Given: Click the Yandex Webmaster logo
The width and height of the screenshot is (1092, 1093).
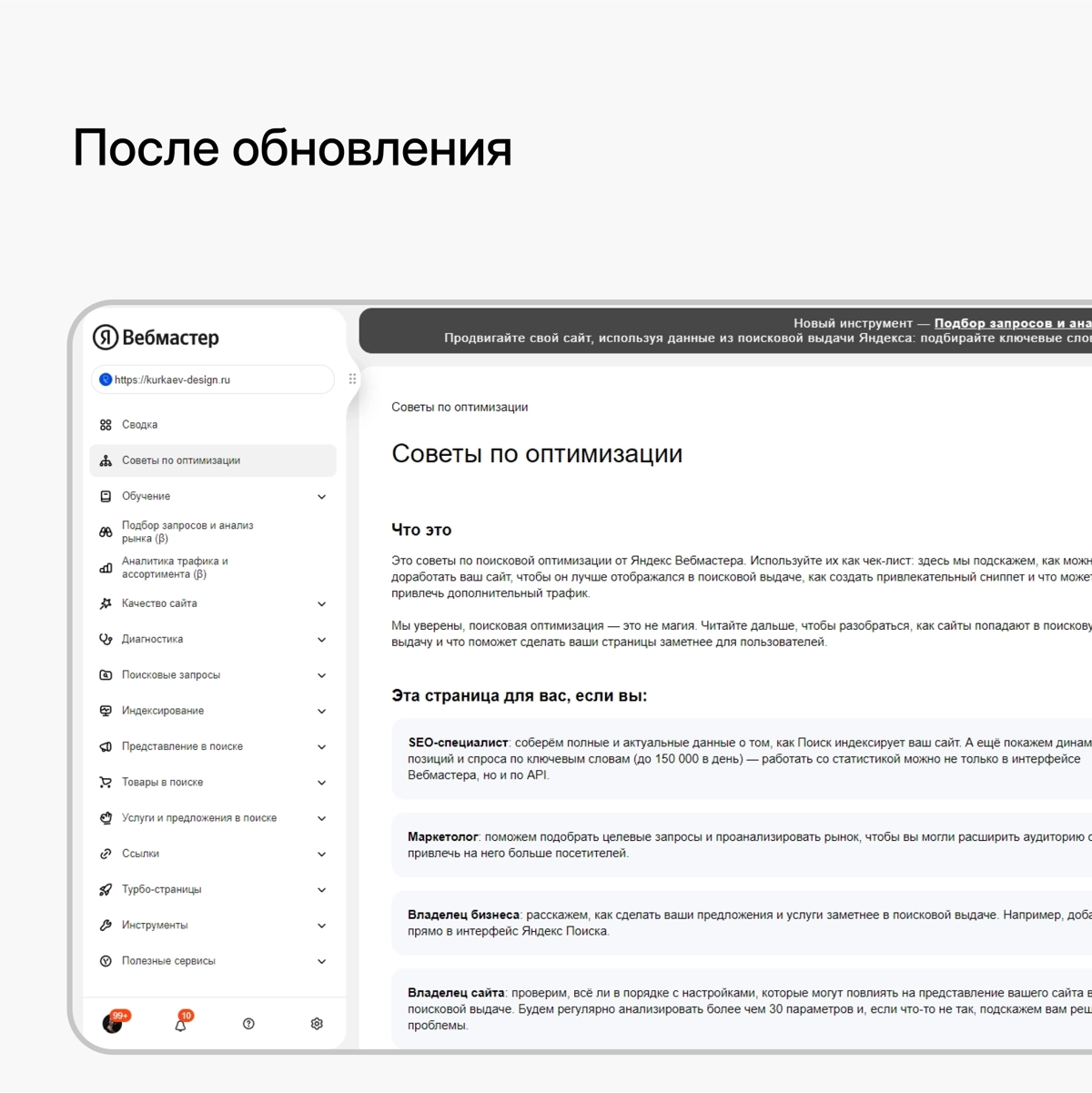Looking at the screenshot, I should [156, 338].
